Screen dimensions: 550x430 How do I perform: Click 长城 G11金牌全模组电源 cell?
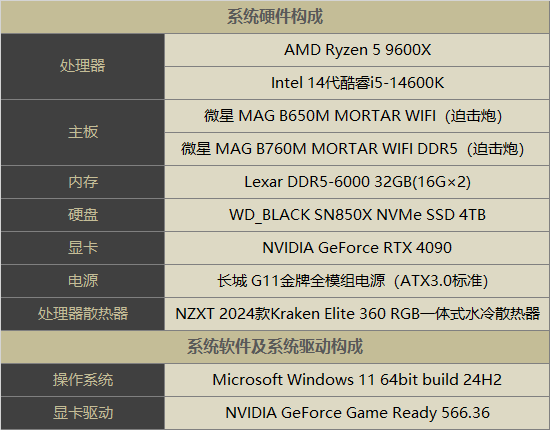[x=357, y=281]
